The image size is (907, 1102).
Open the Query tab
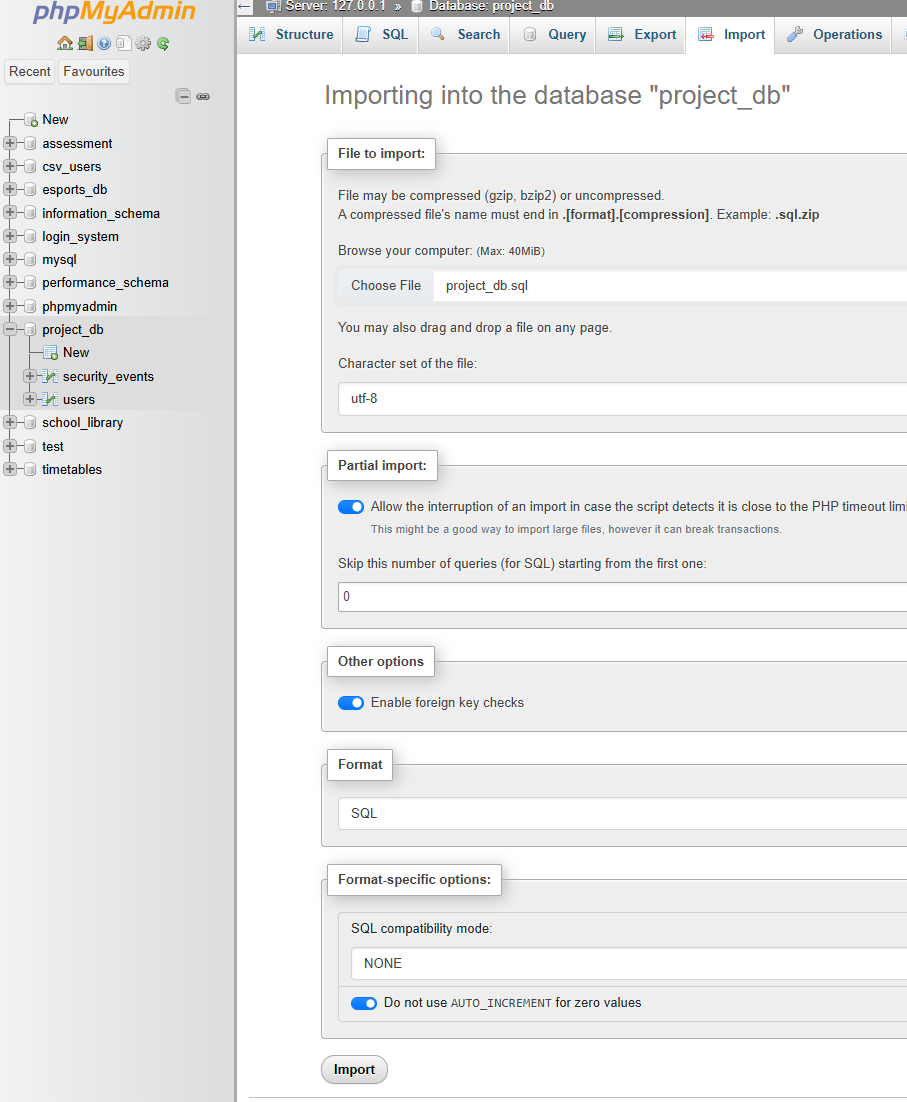pos(554,34)
